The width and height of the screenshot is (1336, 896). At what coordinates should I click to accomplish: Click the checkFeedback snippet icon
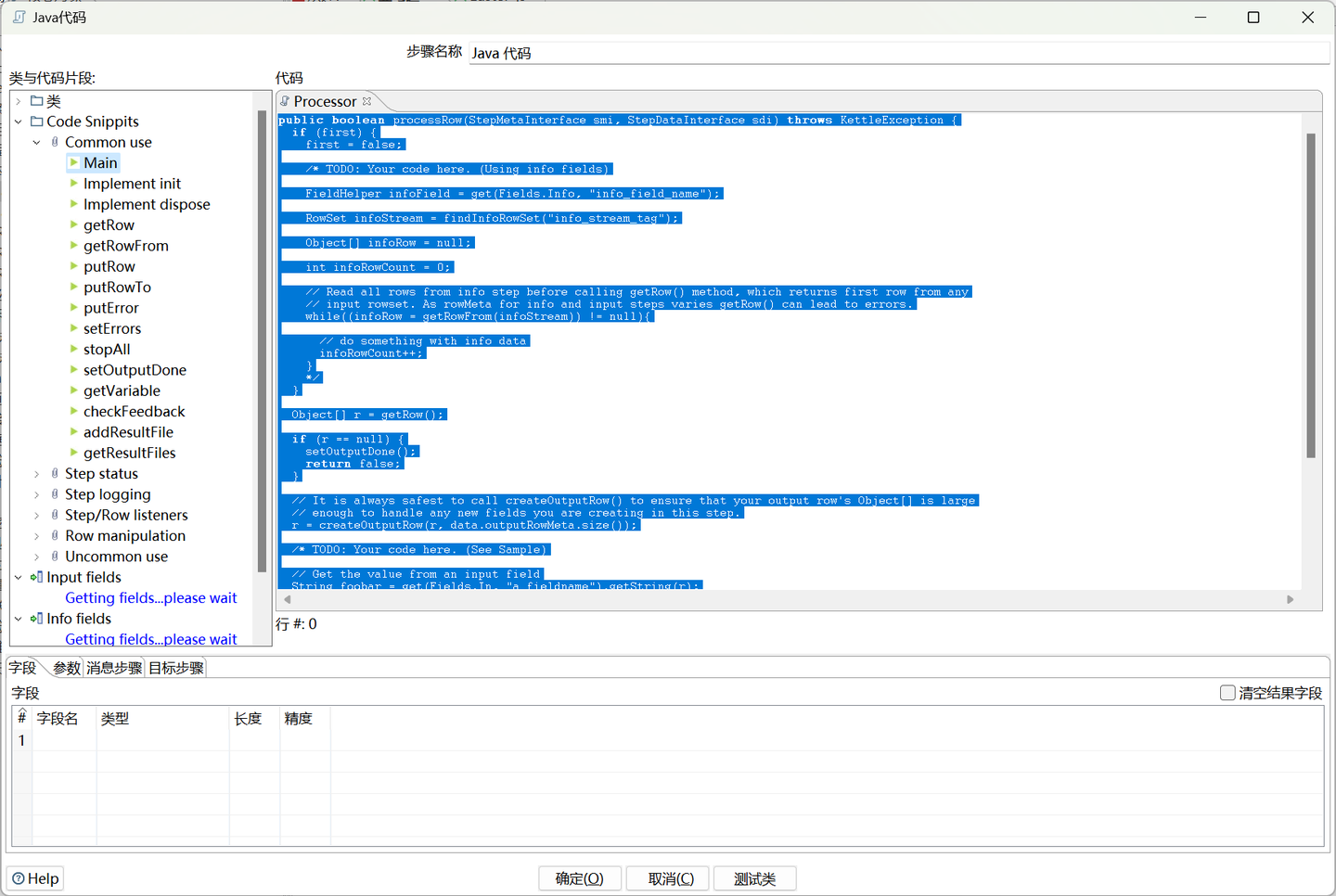76,411
